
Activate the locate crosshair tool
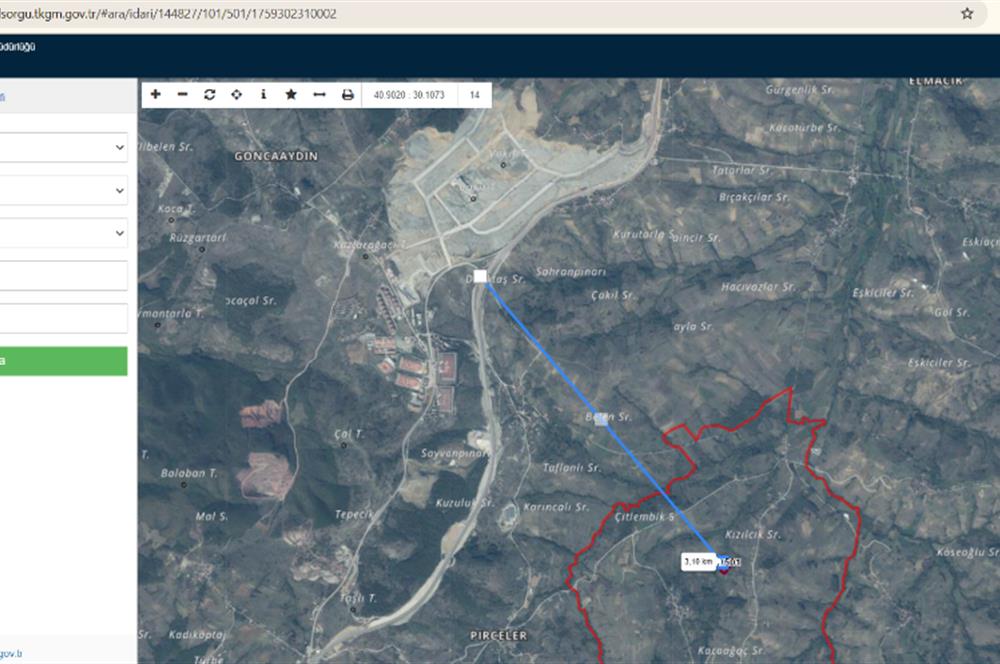click(237, 94)
